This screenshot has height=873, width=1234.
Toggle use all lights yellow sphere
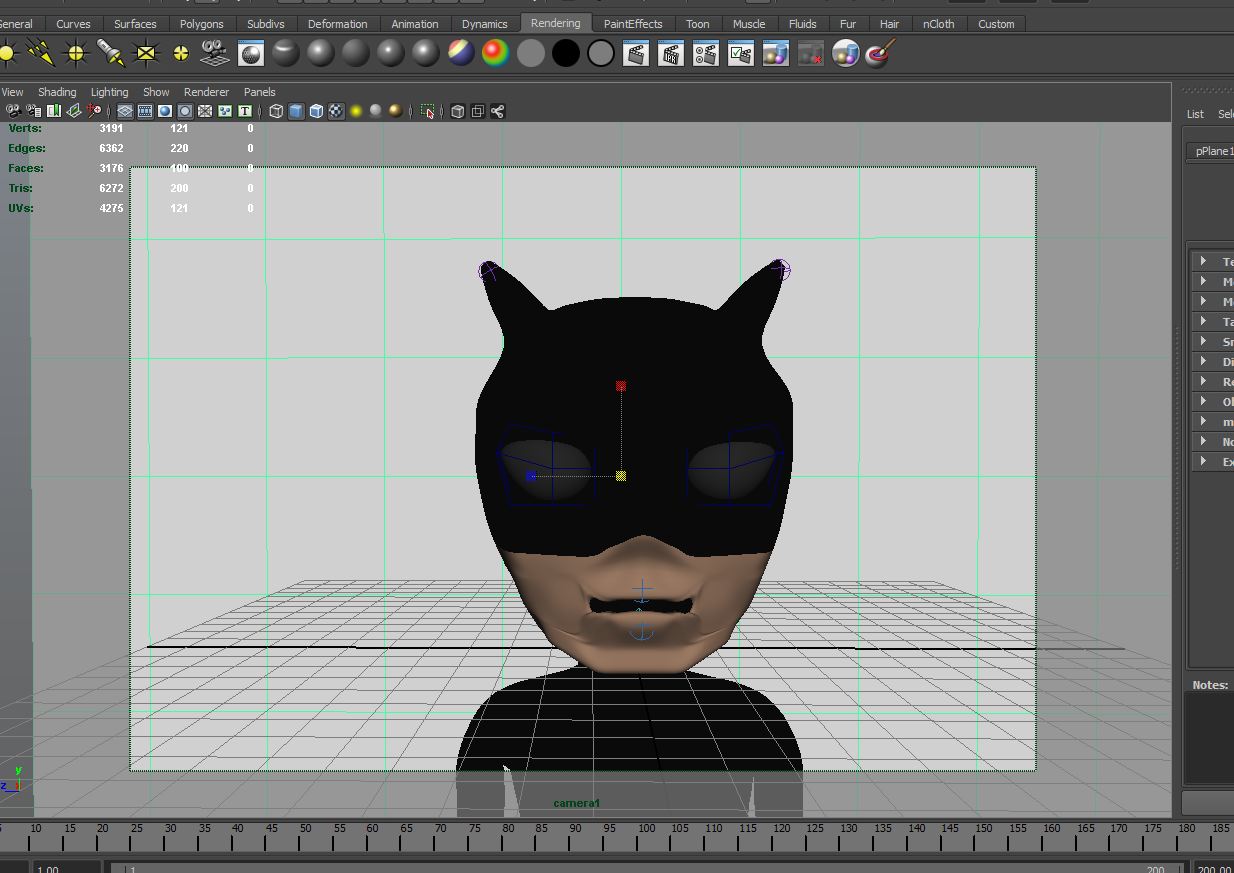pyautogui.click(x=356, y=111)
